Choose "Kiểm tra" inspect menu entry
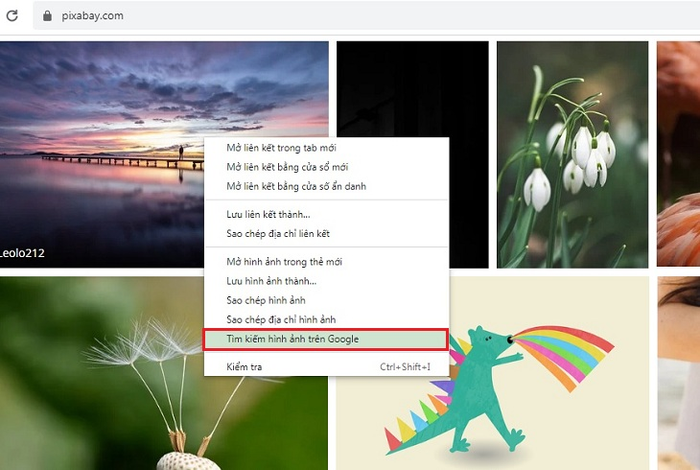Image resolution: width=700 pixels, height=470 pixels. point(326,367)
